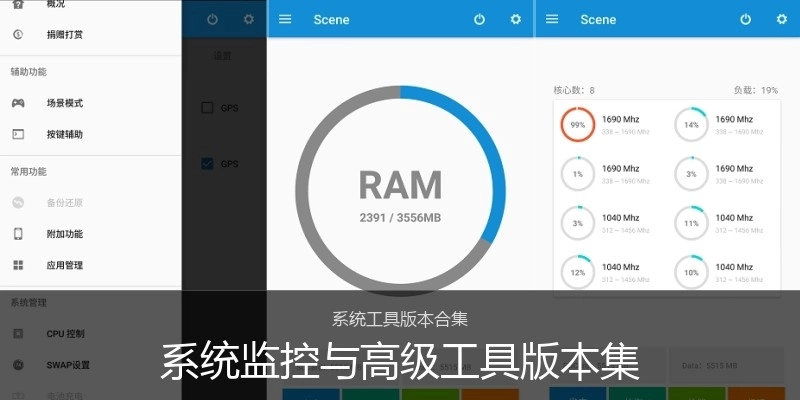Select 按键辅助 in the side drawer
This screenshot has width=800, height=400.
pyautogui.click(x=64, y=134)
